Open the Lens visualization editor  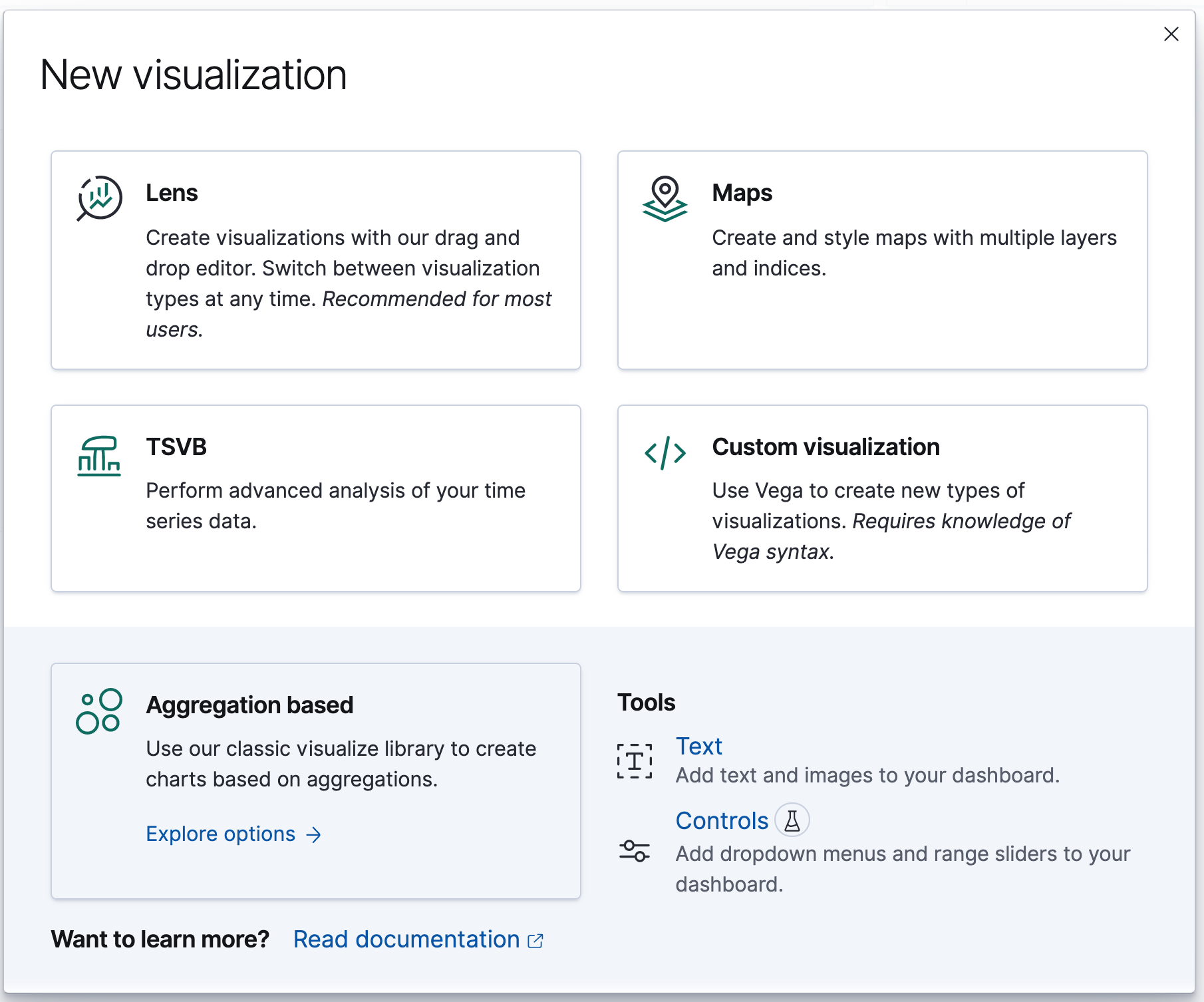315,259
